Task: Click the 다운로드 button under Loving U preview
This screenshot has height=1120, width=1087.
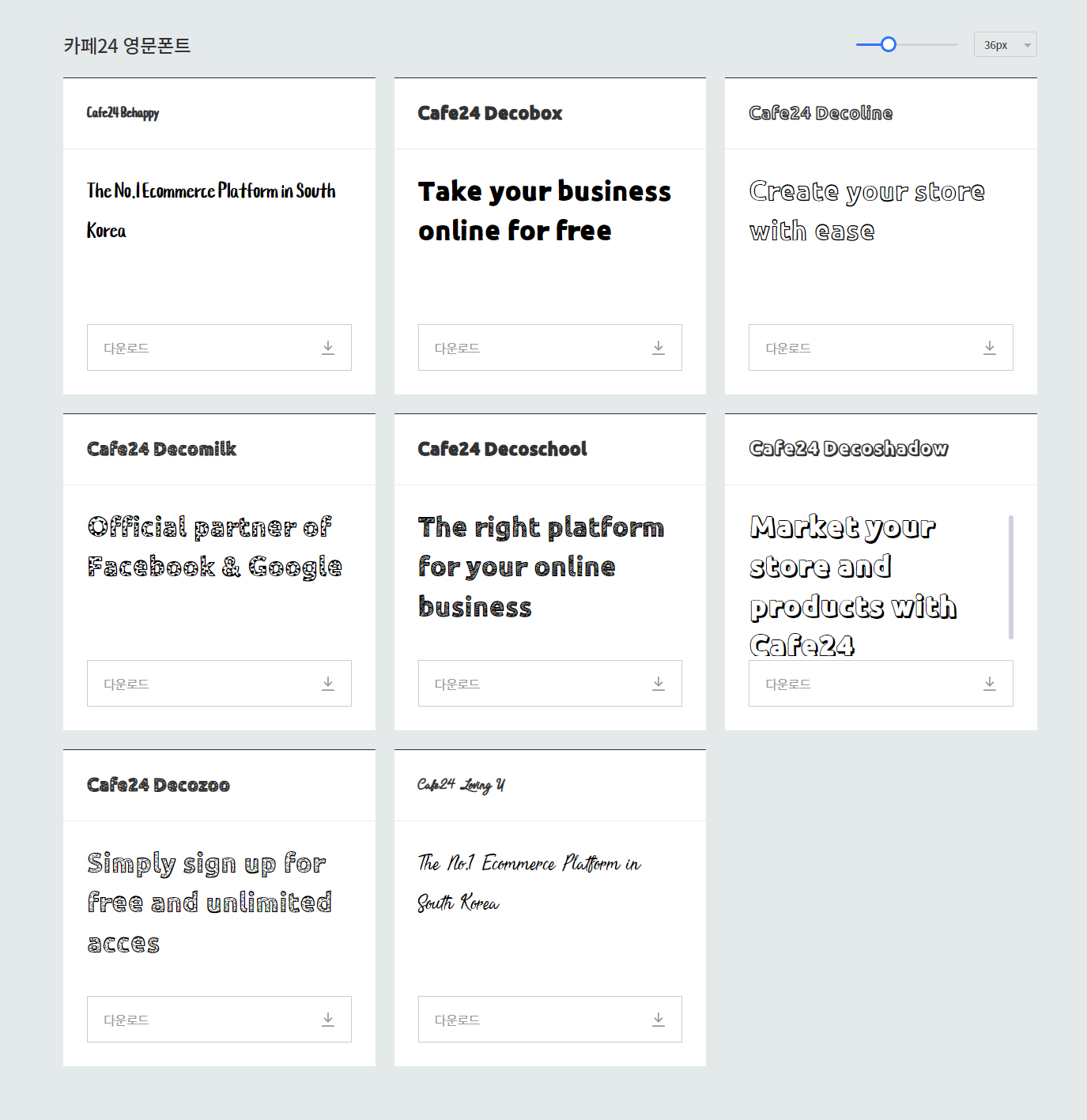Action: pyautogui.click(x=550, y=1020)
